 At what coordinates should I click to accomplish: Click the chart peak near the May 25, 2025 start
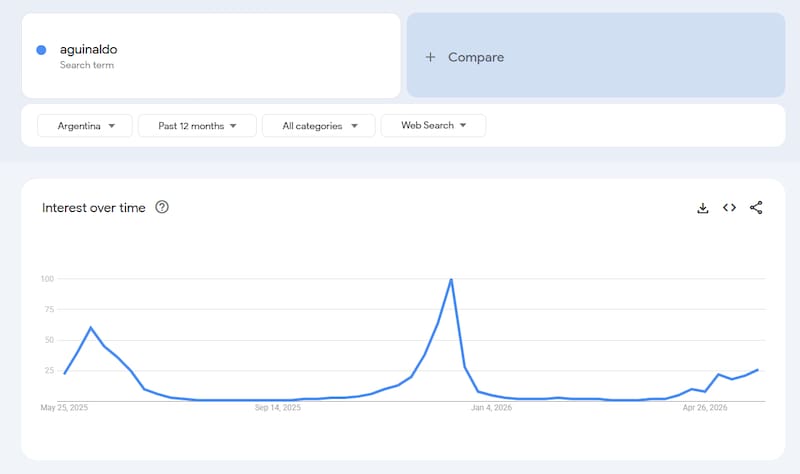[x=91, y=327]
